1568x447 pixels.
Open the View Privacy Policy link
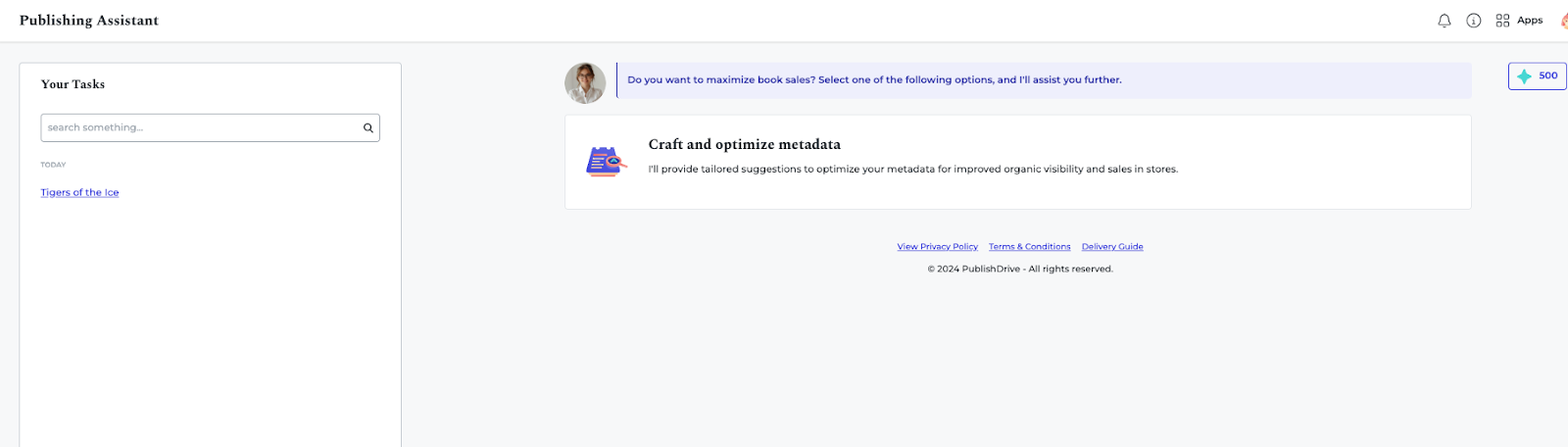[x=937, y=247]
